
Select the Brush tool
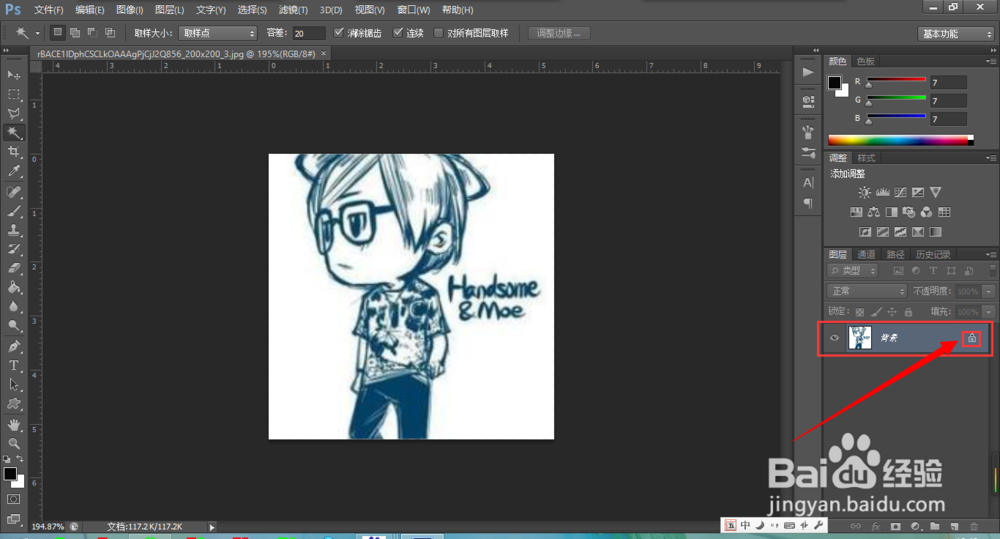(x=13, y=211)
